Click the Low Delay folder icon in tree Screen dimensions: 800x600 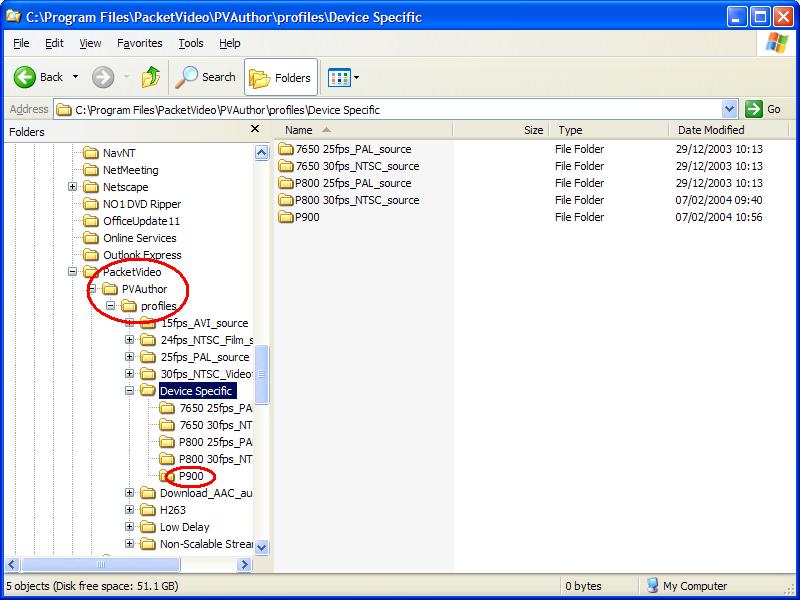[x=148, y=527]
